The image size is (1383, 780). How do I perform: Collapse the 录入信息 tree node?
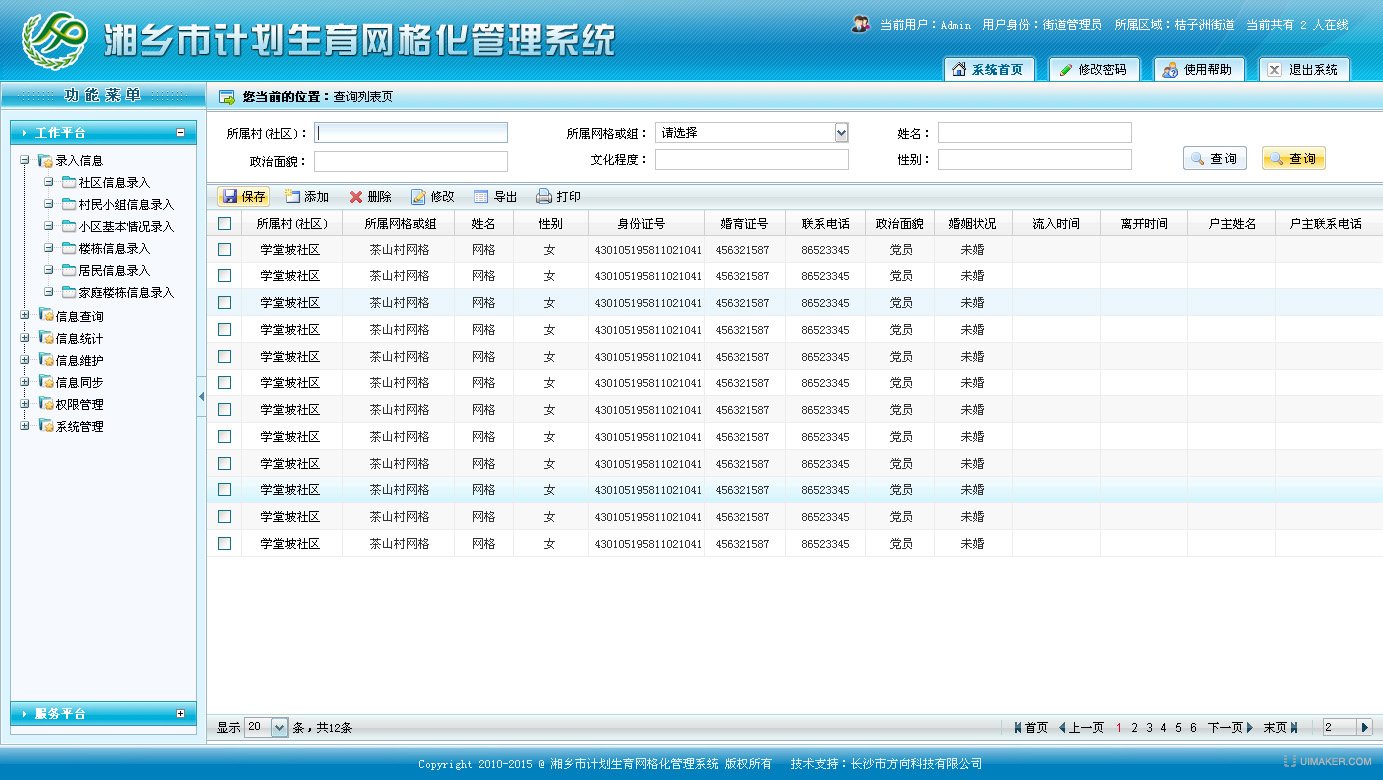point(25,160)
